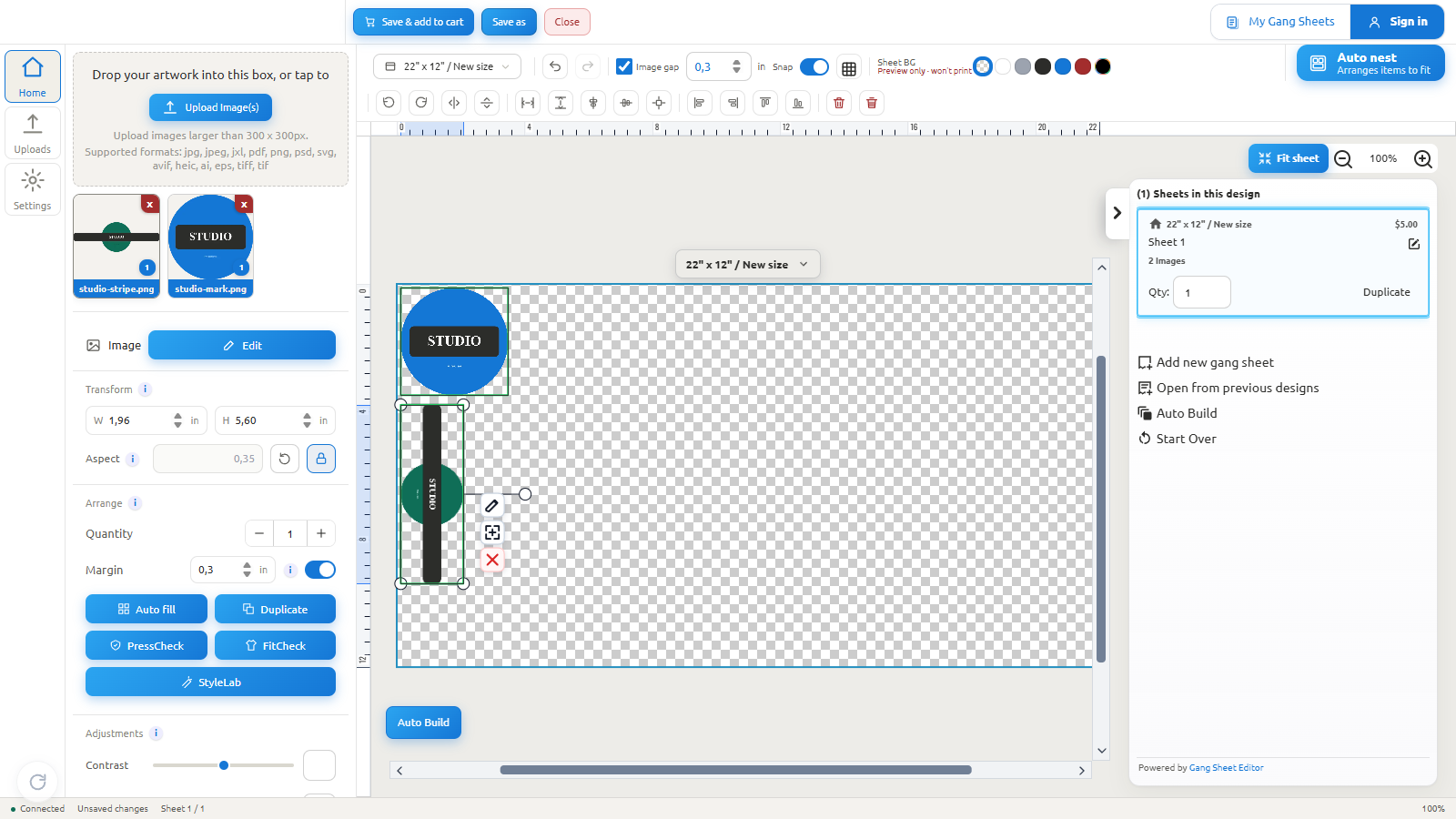The width and height of the screenshot is (1456, 819).
Task: Select the red sheet background swatch
Action: pos(1083,66)
